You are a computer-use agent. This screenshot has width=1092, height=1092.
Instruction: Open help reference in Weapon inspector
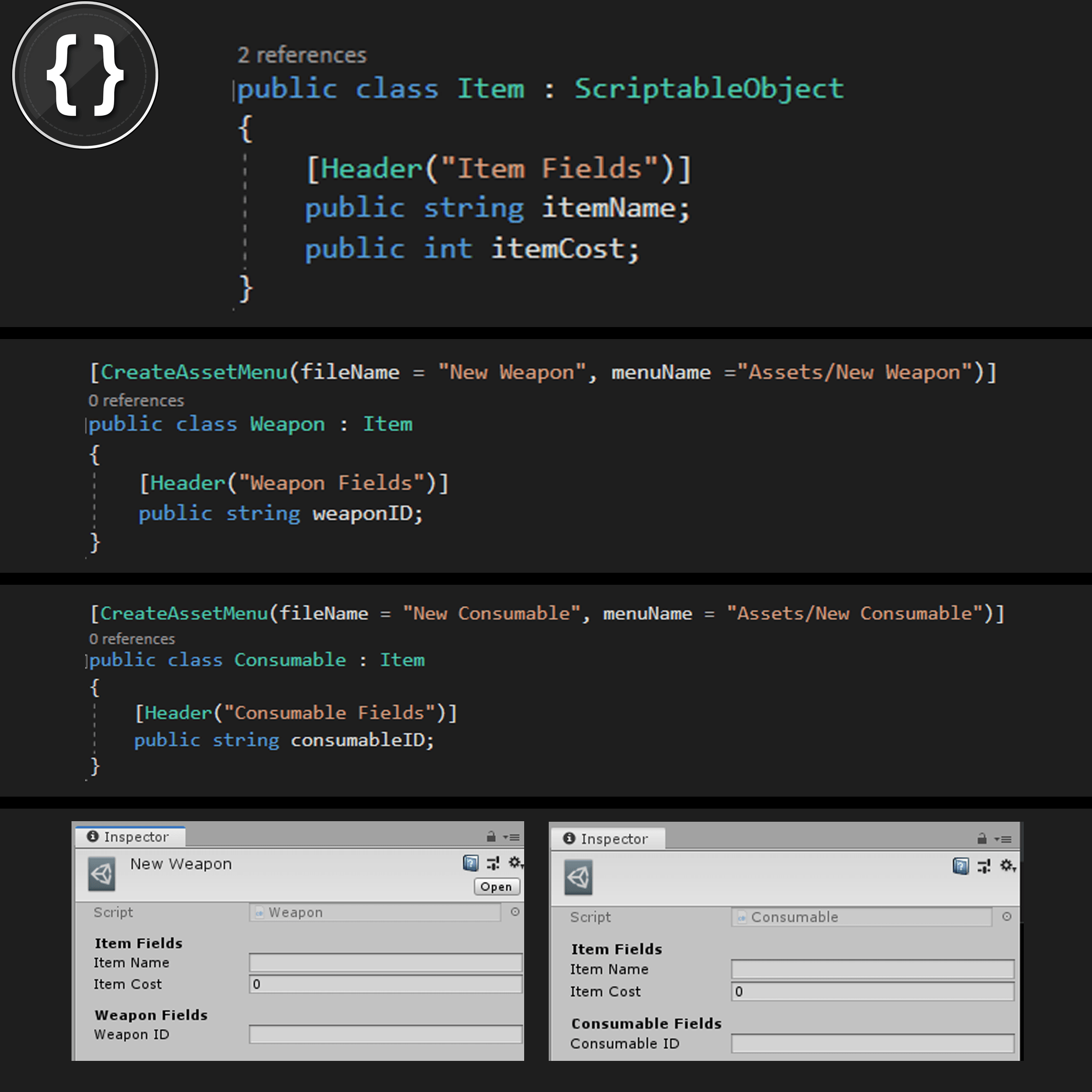pos(470,863)
